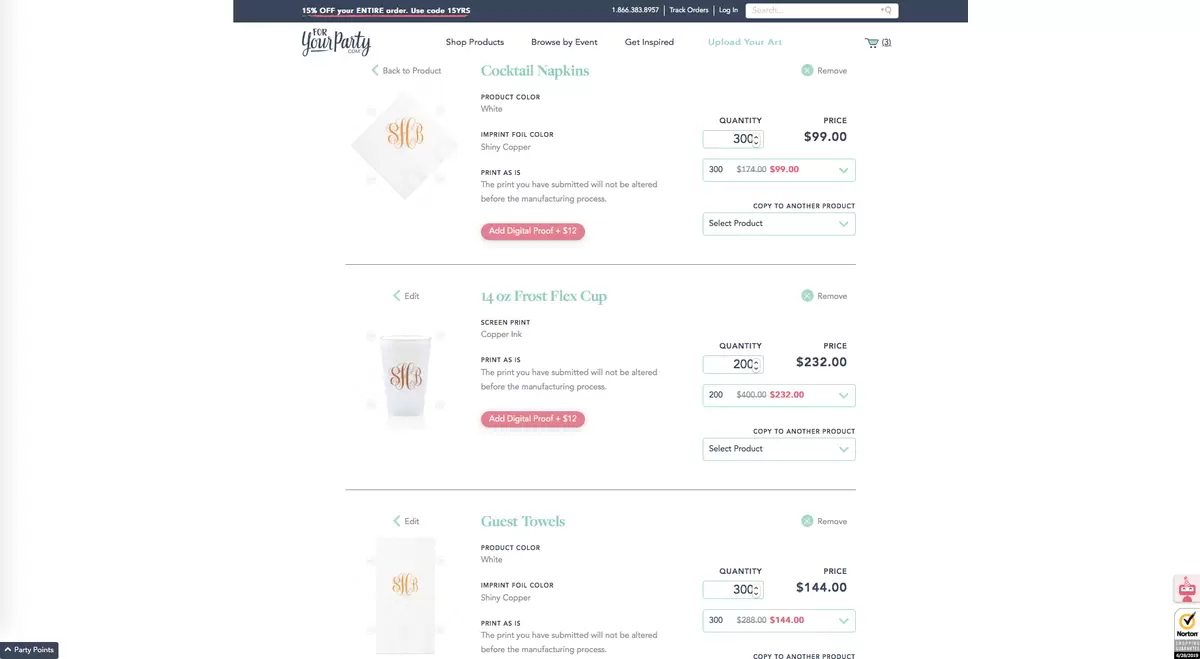Go back to product via arrow

(x=375, y=71)
